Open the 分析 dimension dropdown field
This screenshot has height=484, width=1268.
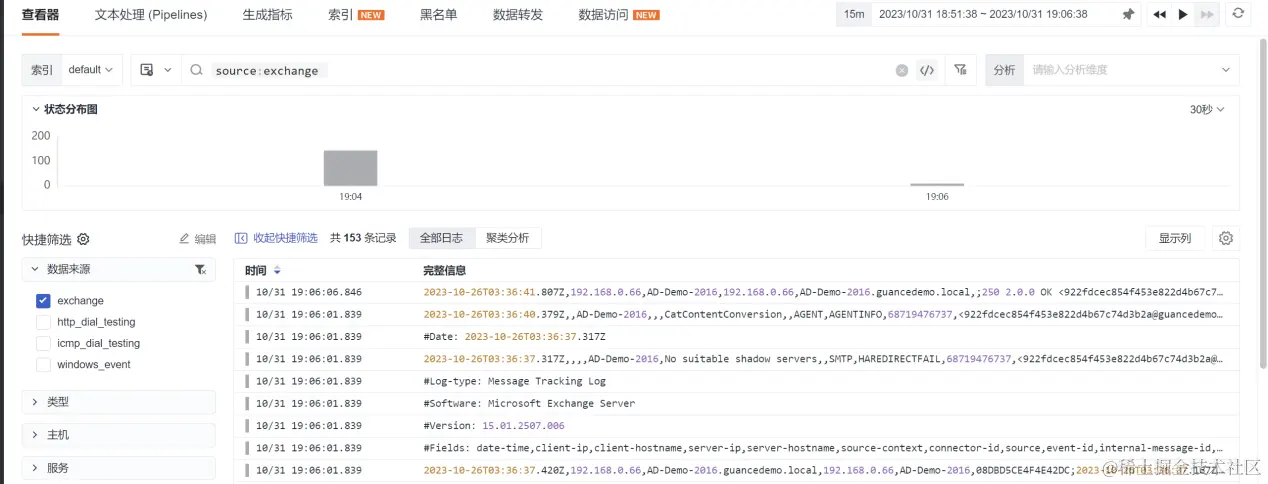[1131, 70]
